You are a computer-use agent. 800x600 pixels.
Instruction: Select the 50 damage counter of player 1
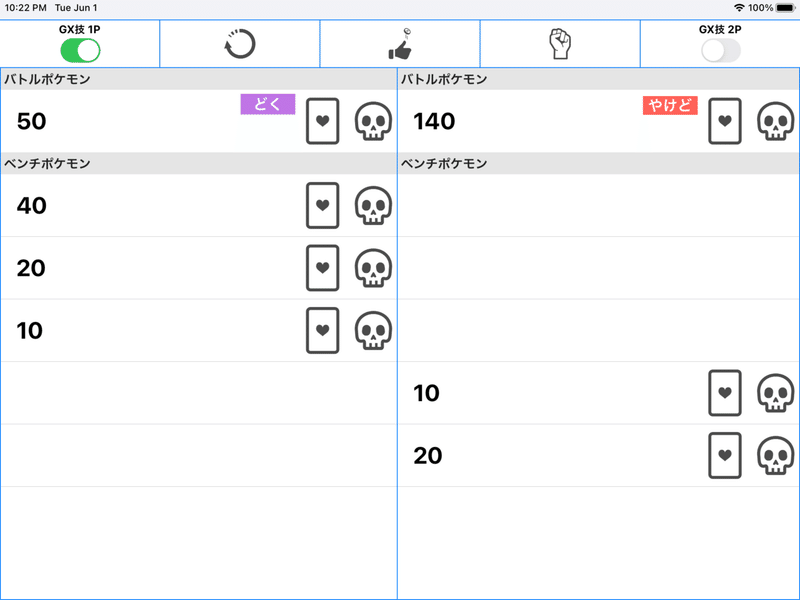(x=32, y=121)
